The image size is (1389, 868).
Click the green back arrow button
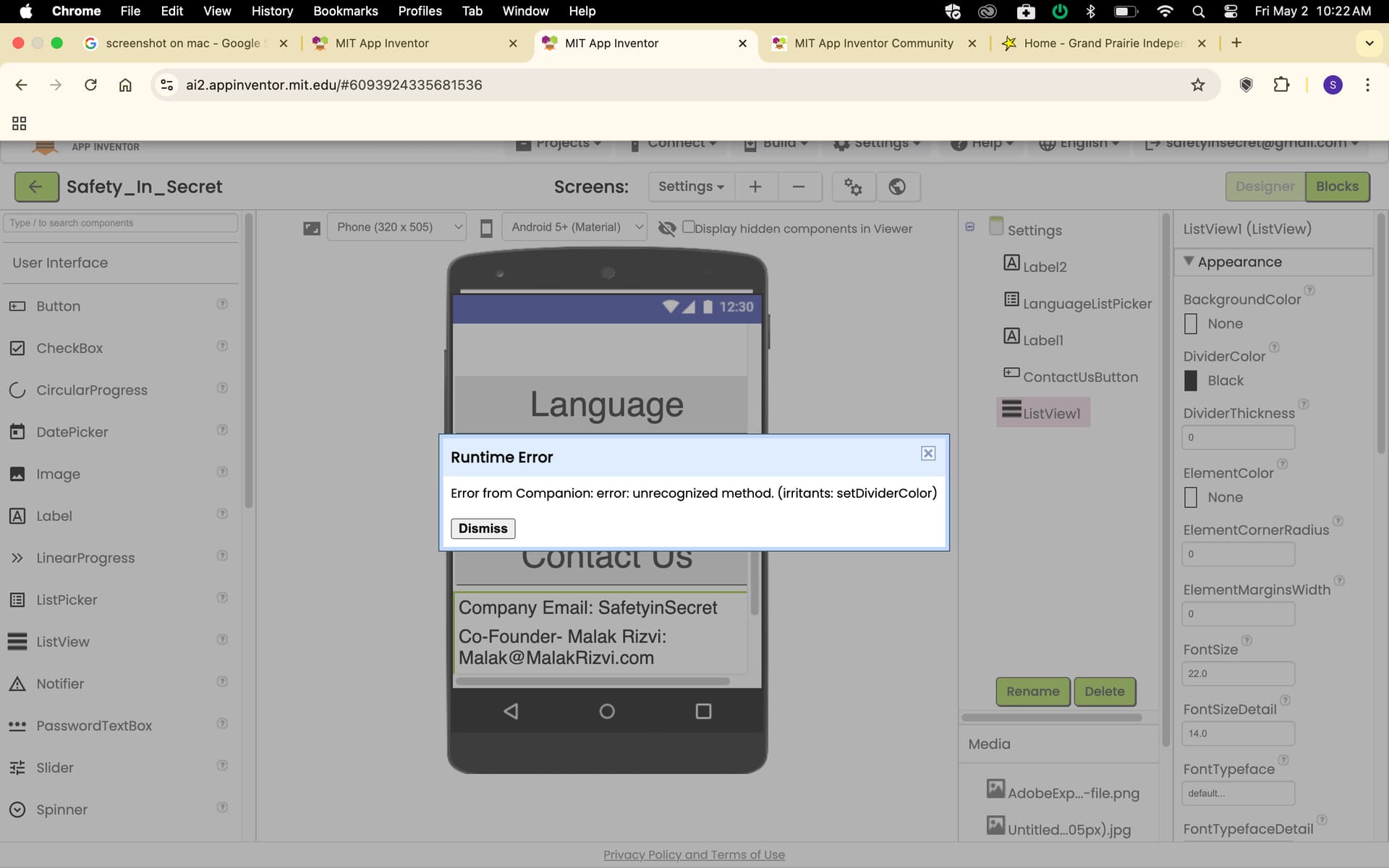pyautogui.click(x=35, y=187)
